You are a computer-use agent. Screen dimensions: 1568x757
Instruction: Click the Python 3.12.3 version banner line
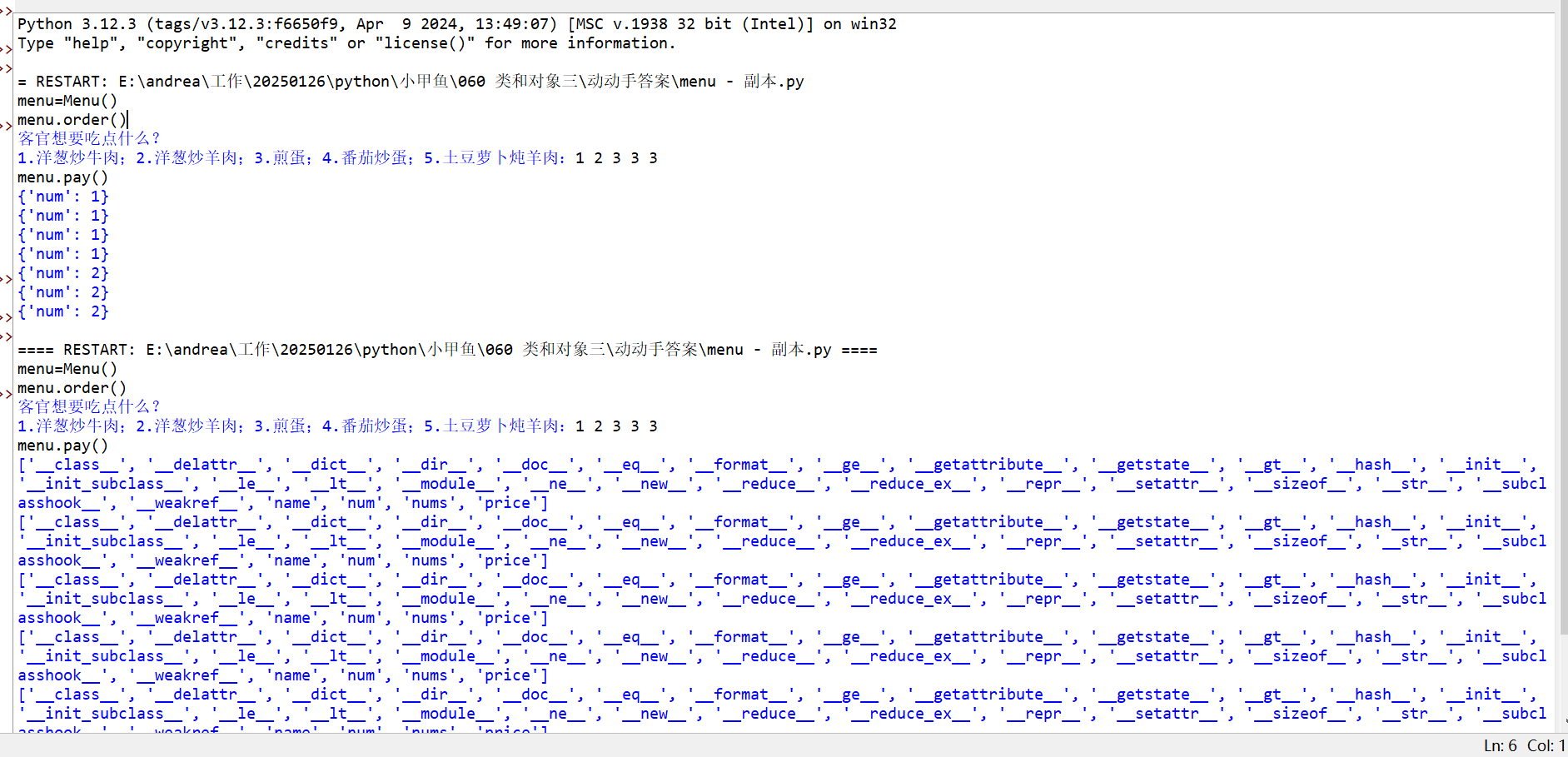(457, 24)
